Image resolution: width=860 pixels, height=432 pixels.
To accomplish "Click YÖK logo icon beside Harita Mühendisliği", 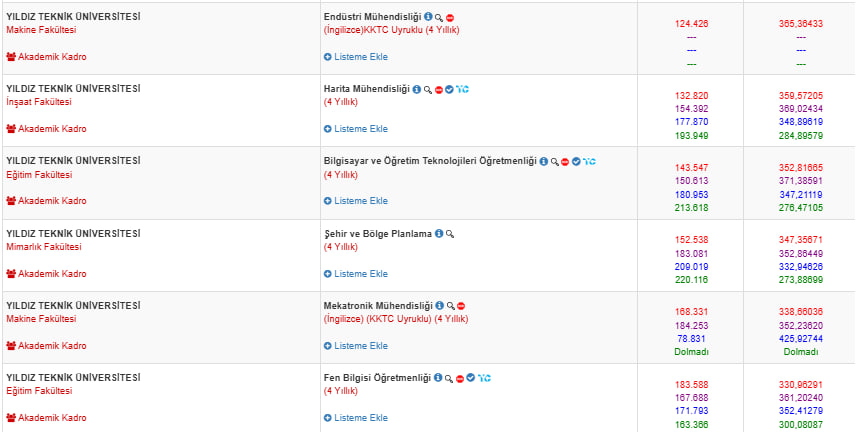I will pyautogui.click(x=462, y=89).
